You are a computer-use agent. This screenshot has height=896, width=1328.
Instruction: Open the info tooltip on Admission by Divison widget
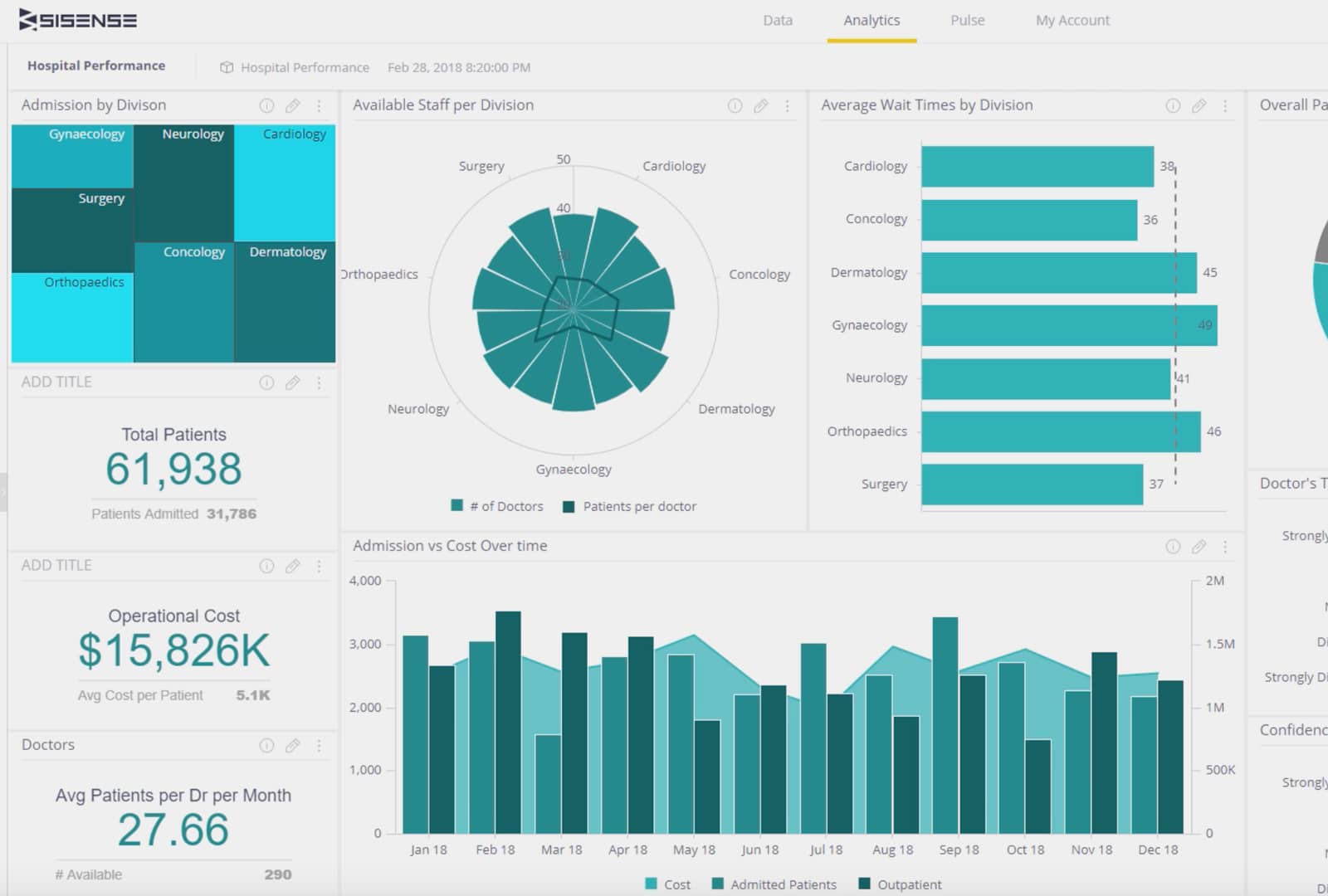click(x=266, y=105)
